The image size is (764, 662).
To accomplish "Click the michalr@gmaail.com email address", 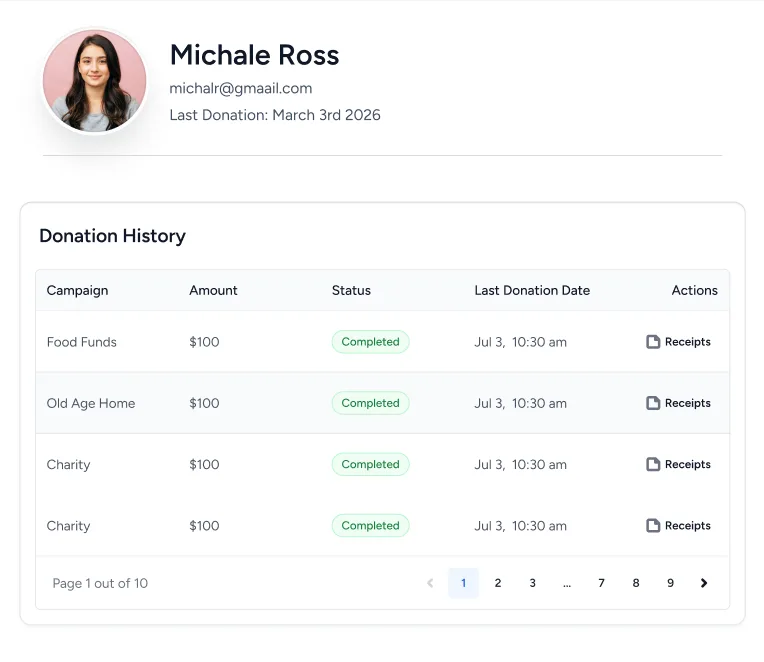I will click(241, 88).
